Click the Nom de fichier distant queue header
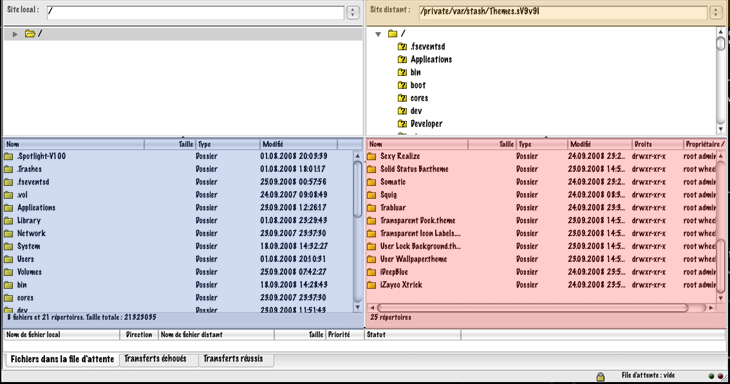The width and height of the screenshot is (730, 384). [x=216, y=335]
